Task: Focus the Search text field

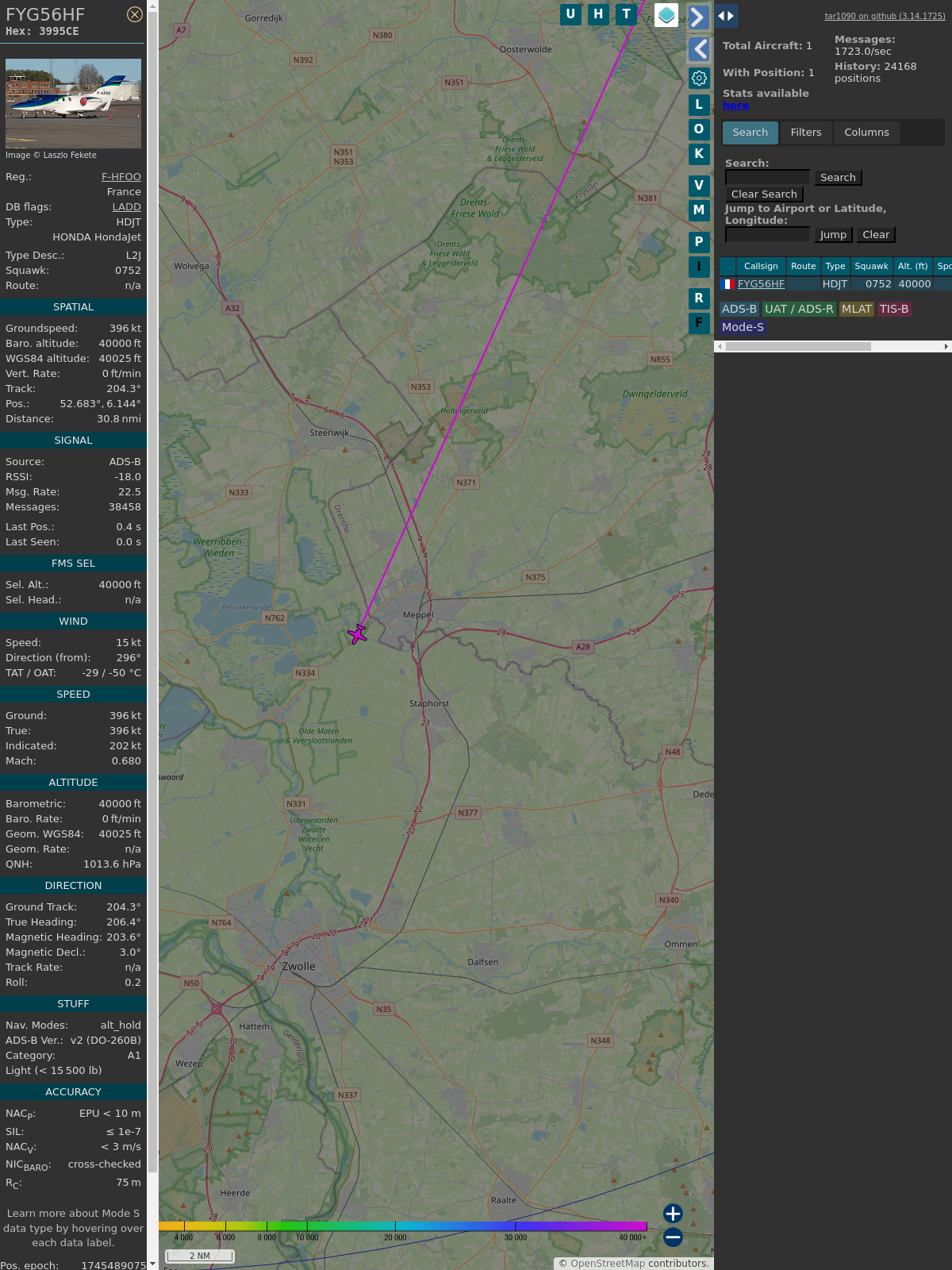Action: click(767, 178)
